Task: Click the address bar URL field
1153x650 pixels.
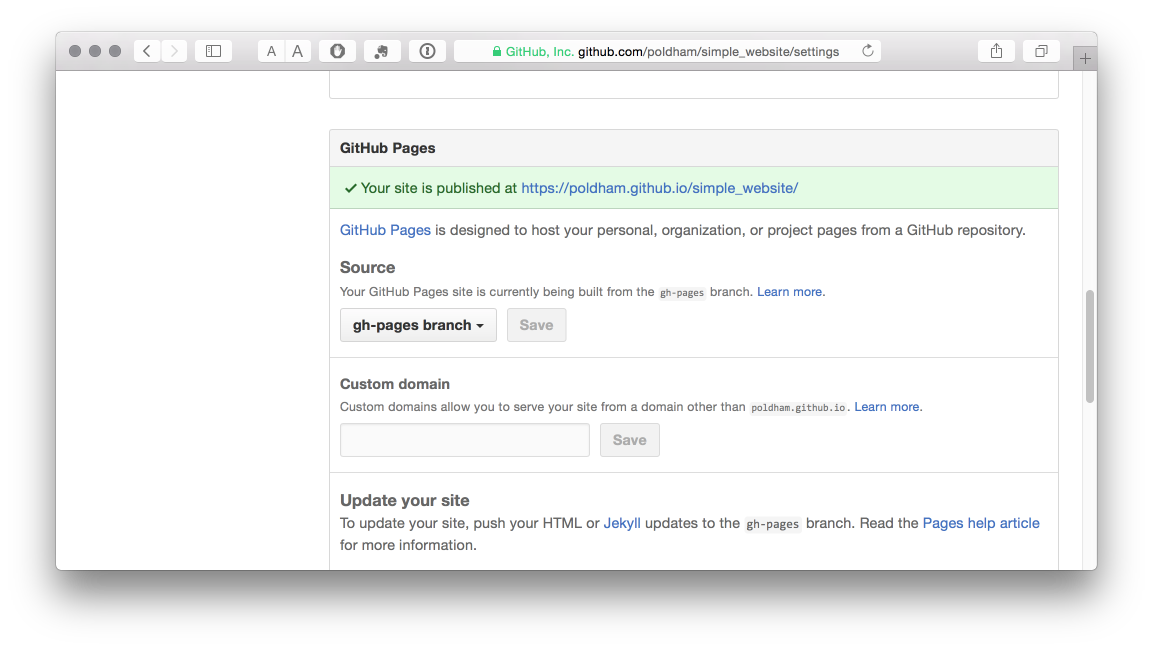Action: click(668, 51)
